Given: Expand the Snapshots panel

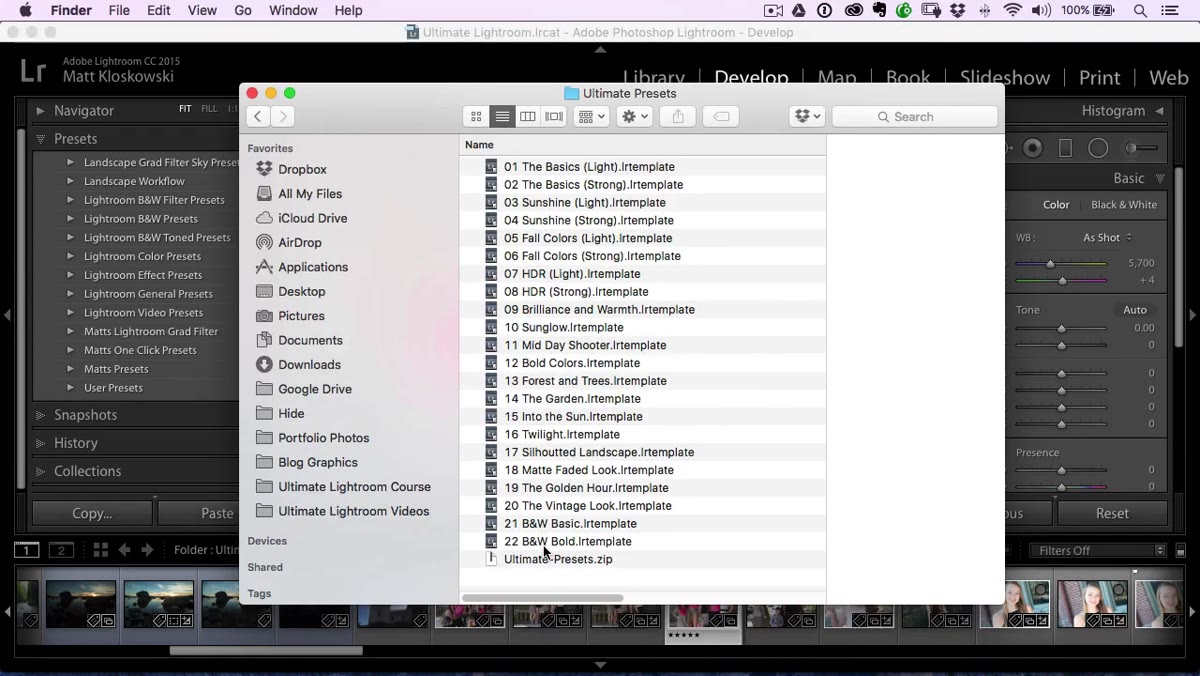Looking at the screenshot, I should (40, 415).
